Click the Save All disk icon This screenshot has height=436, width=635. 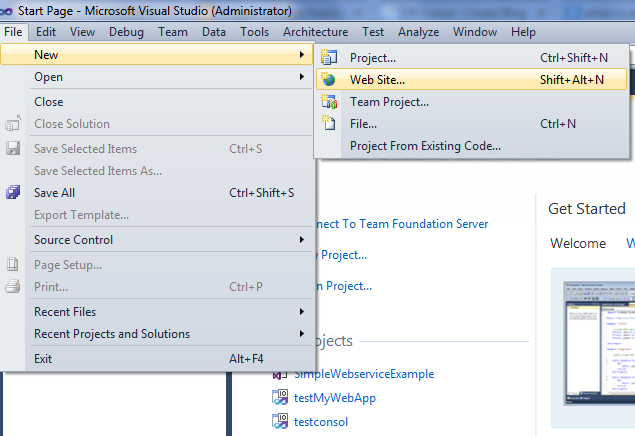point(13,193)
